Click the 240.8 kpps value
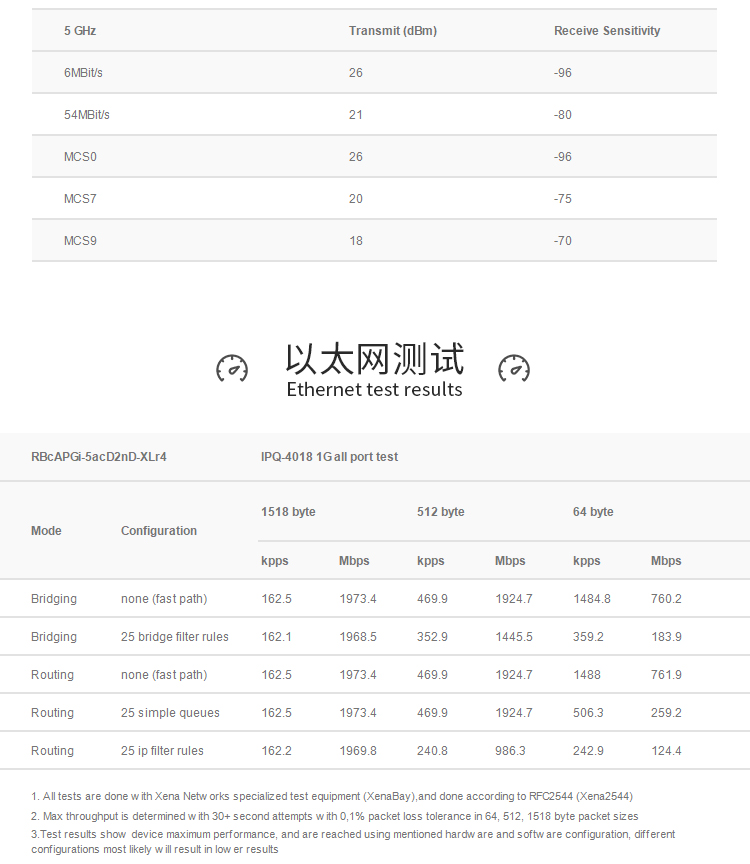Screen dimensions: 750x864 432,751
